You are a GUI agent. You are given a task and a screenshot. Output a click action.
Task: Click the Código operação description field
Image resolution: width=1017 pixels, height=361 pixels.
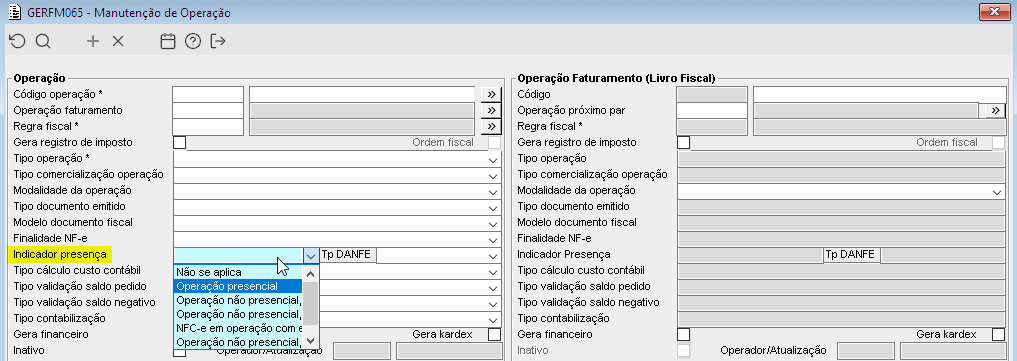[363, 94]
